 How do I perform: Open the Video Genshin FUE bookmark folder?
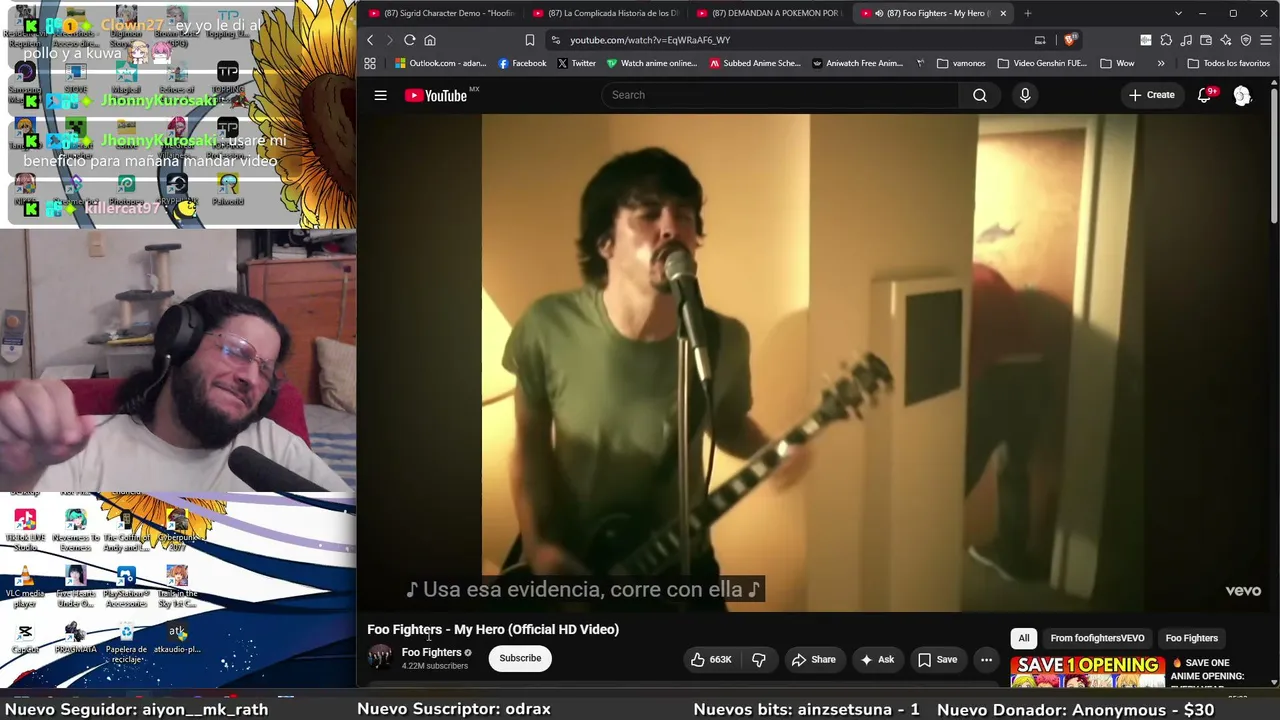[x=1042, y=63]
